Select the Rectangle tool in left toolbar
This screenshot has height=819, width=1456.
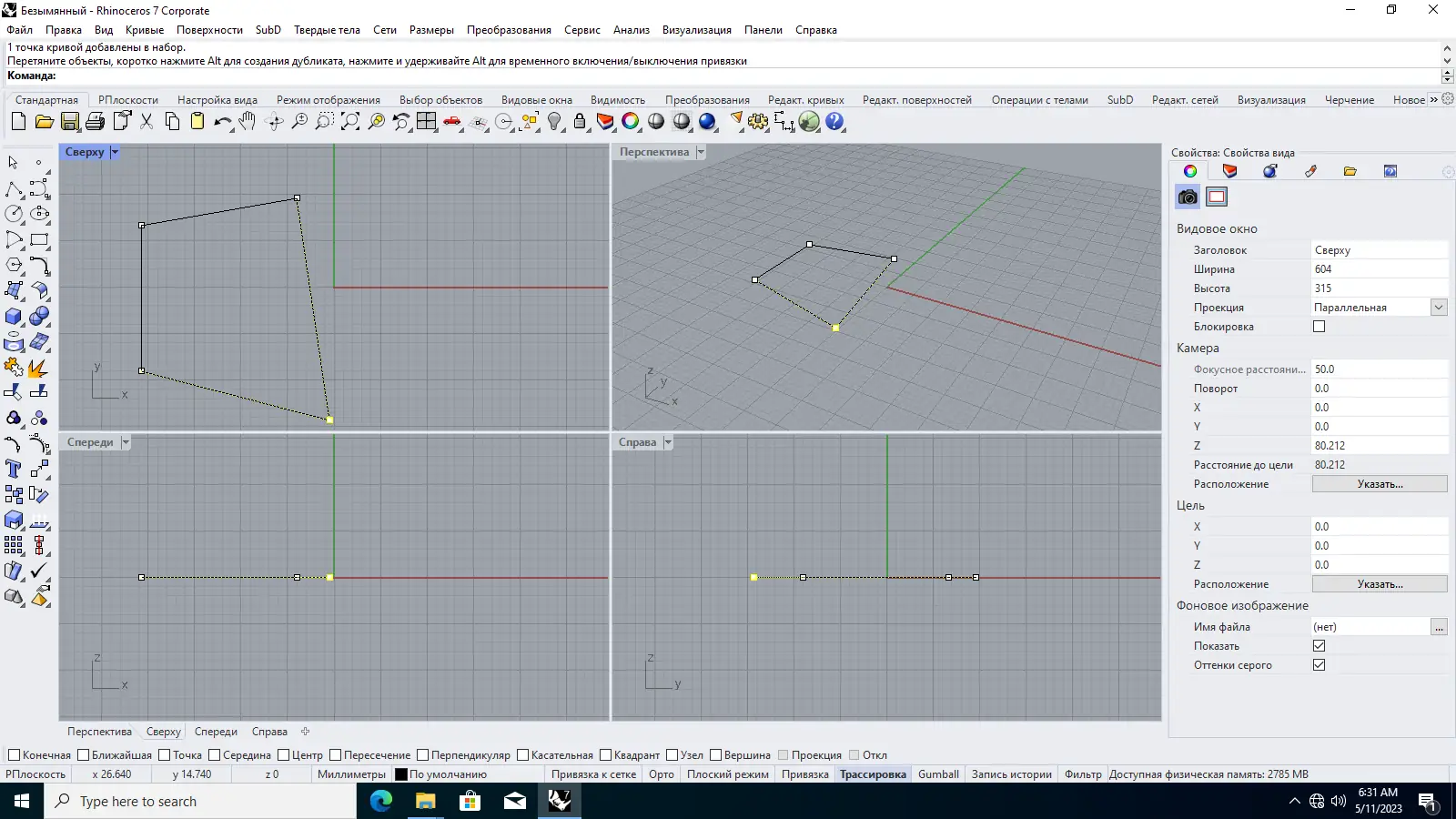[x=39, y=239]
